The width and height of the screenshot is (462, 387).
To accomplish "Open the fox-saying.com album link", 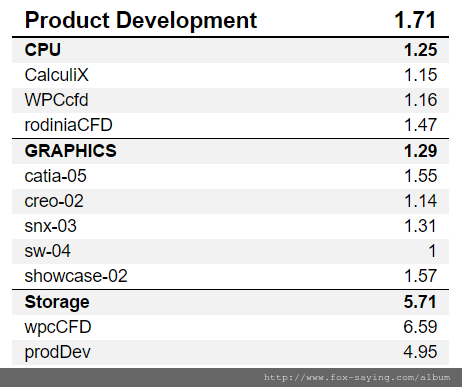I will point(357,377).
